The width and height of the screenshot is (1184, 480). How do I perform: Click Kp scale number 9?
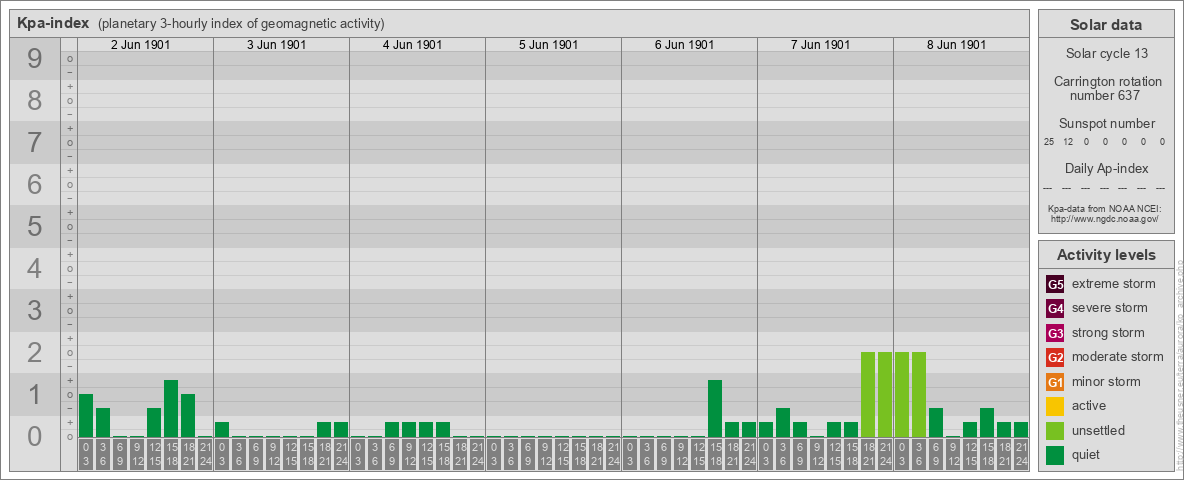tap(34, 59)
